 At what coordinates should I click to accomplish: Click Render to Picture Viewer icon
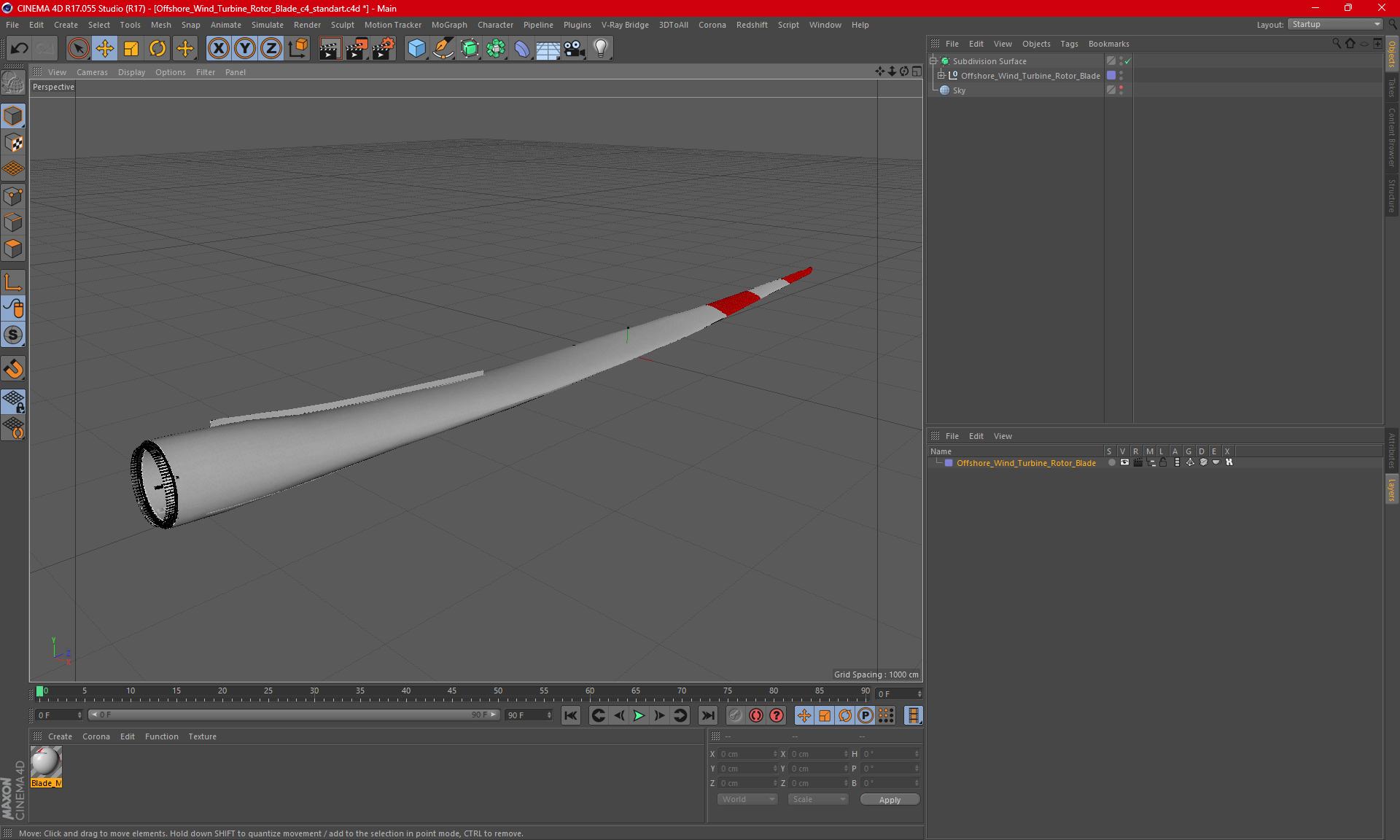(357, 49)
